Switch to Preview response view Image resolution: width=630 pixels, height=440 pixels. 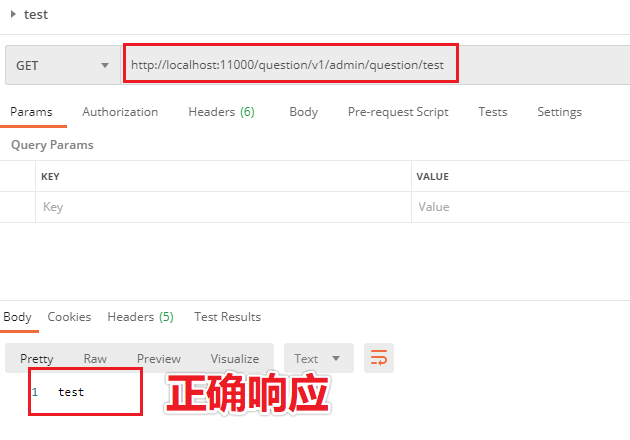point(159,359)
